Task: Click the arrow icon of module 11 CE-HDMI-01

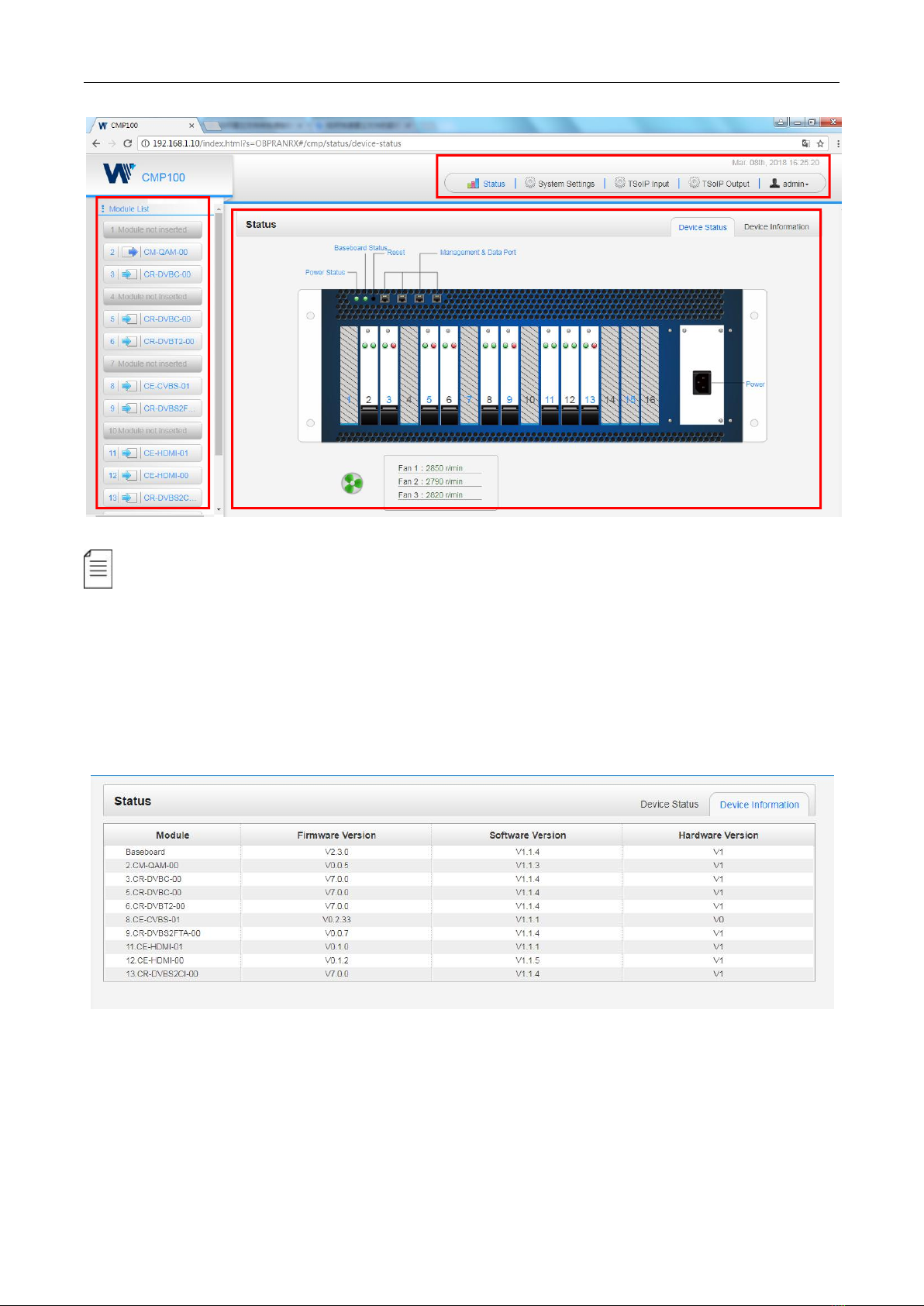Action: click(x=129, y=453)
